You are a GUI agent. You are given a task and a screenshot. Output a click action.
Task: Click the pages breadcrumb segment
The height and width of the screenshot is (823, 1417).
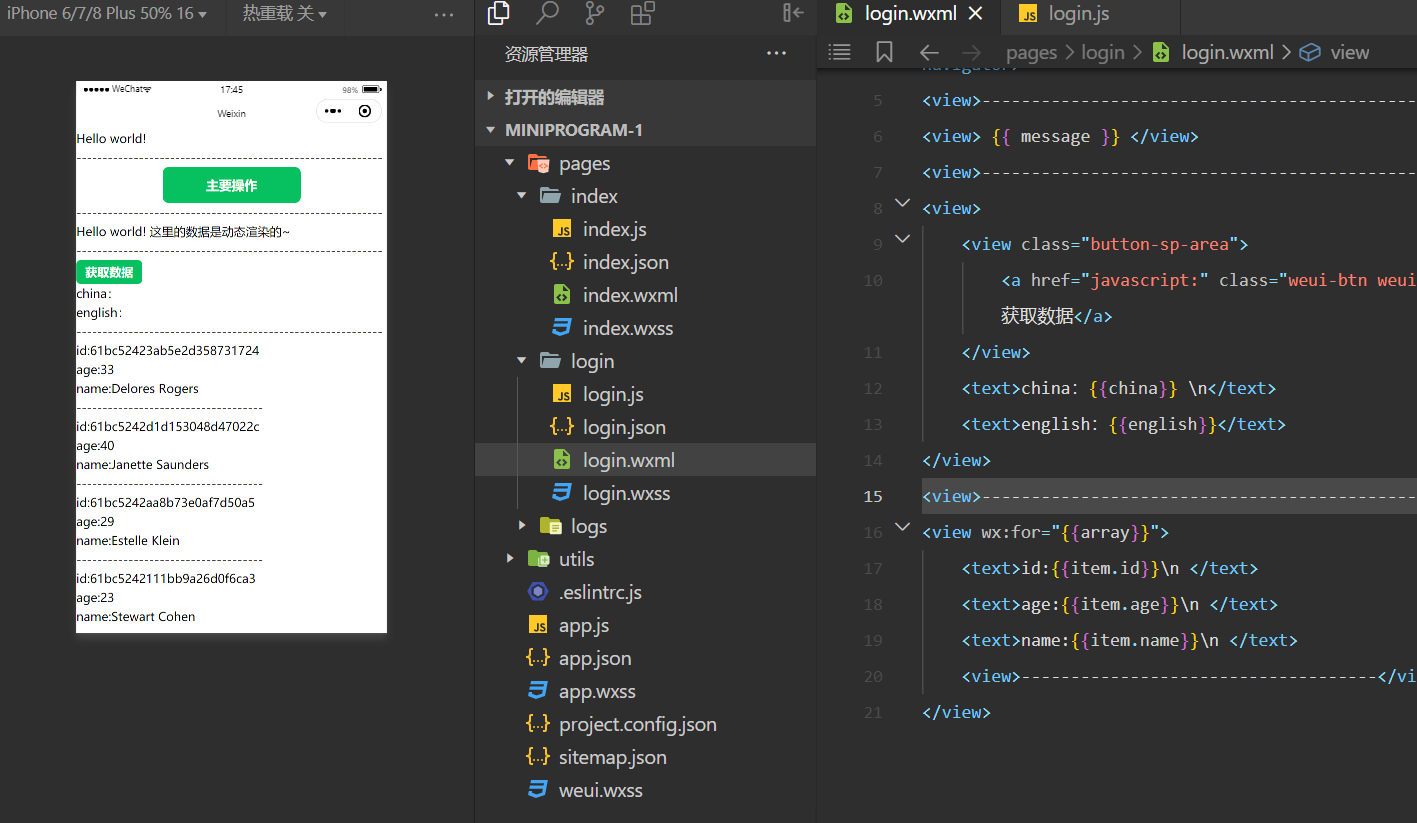(x=1031, y=53)
